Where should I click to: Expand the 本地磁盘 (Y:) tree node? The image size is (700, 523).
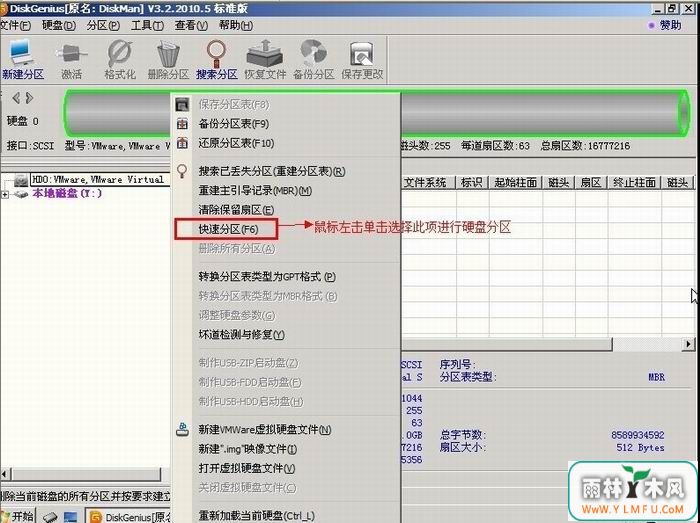(x=5, y=194)
